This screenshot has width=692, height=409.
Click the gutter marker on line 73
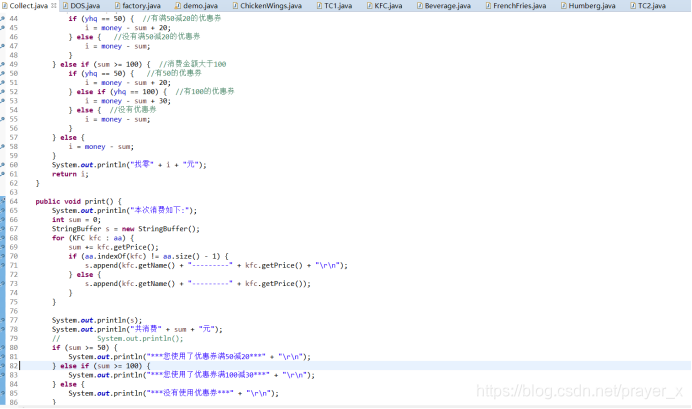pos(3,284)
